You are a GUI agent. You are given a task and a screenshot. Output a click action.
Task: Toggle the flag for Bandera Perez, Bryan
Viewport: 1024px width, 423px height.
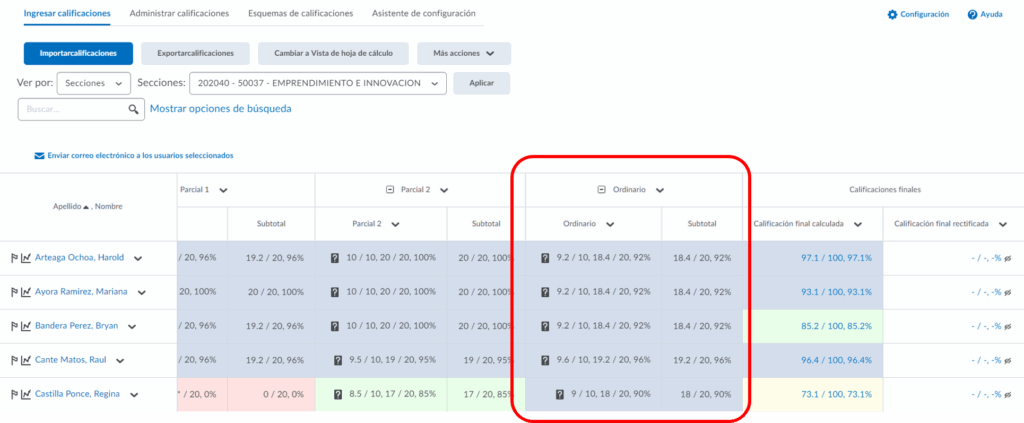click(x=14, y=326)
